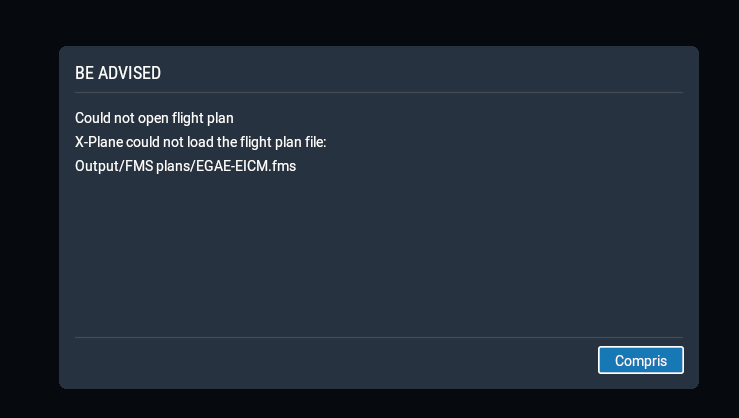Click the separator line under the title

pos(378,93)
